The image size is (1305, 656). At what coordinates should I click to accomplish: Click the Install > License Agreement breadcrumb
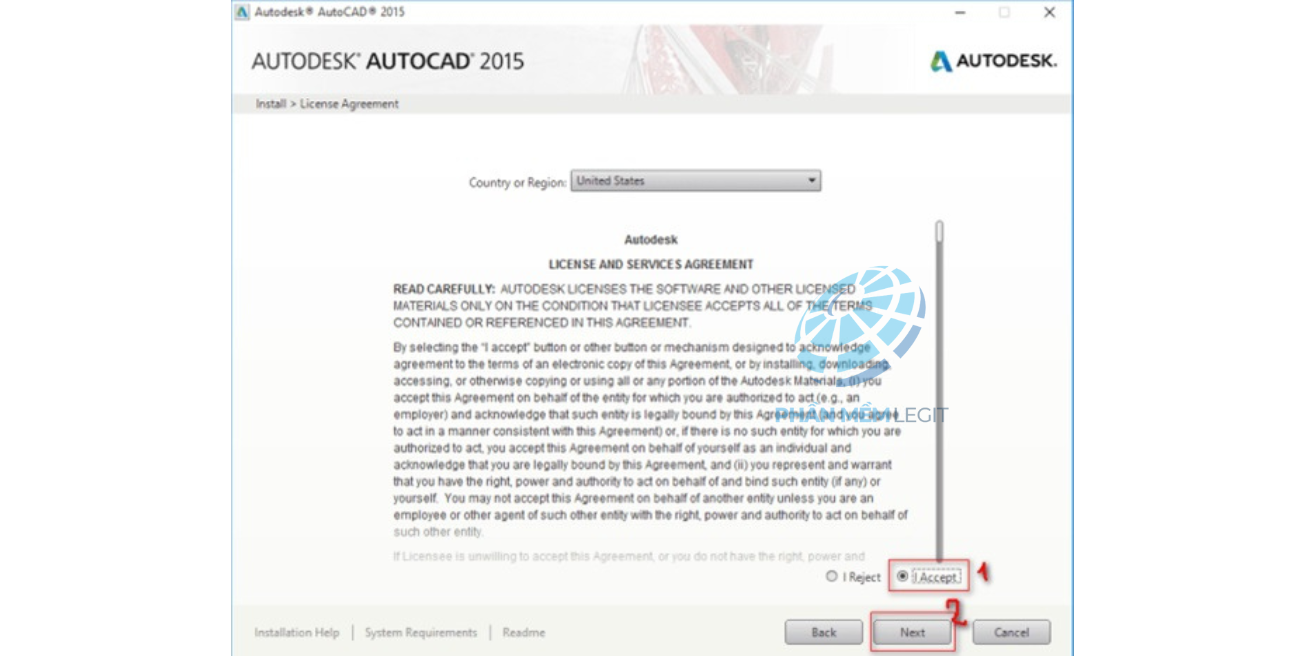(327, 104)
